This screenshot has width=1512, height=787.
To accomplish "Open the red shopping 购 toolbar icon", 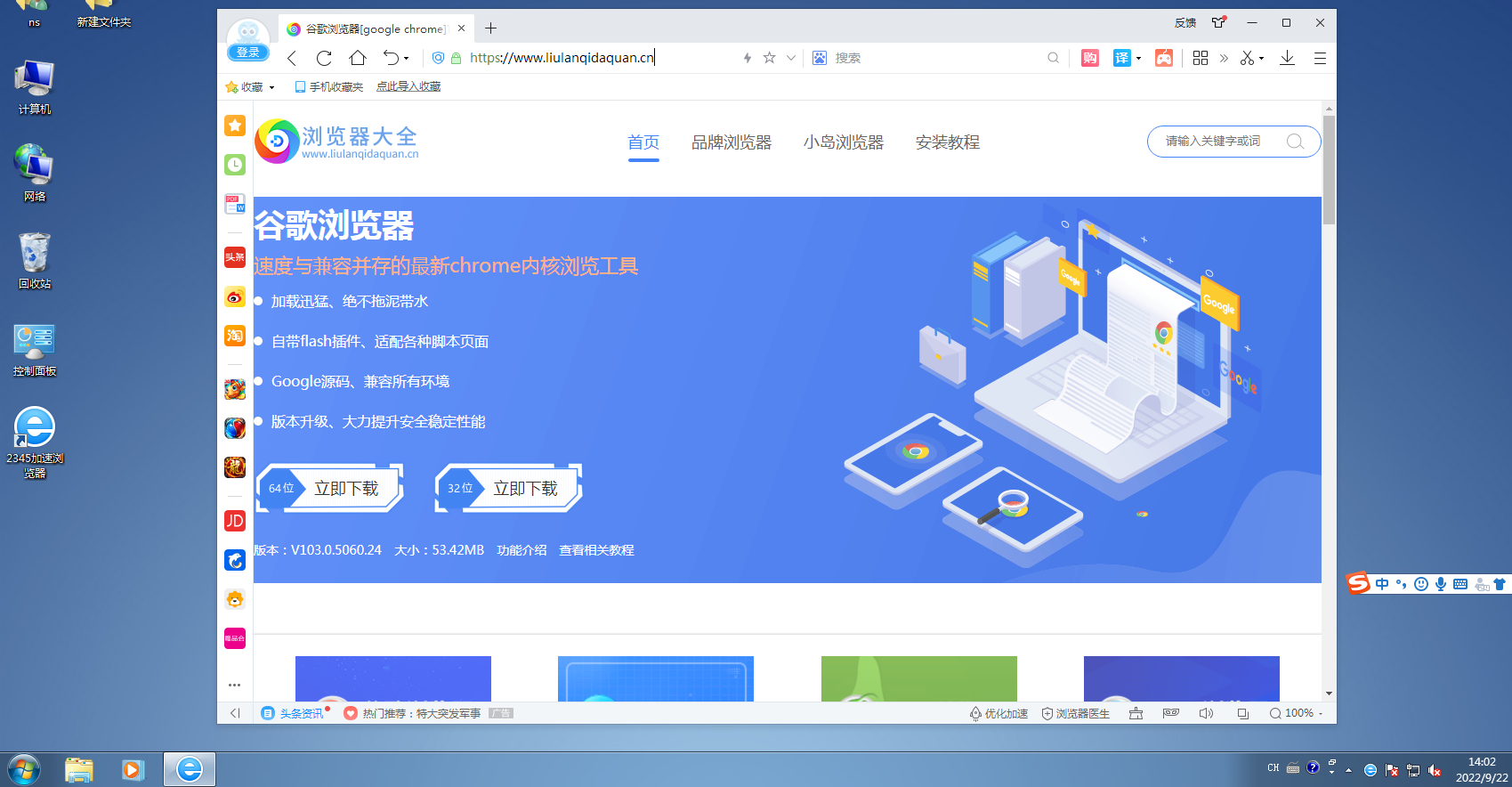I will tap(1090, 58).
